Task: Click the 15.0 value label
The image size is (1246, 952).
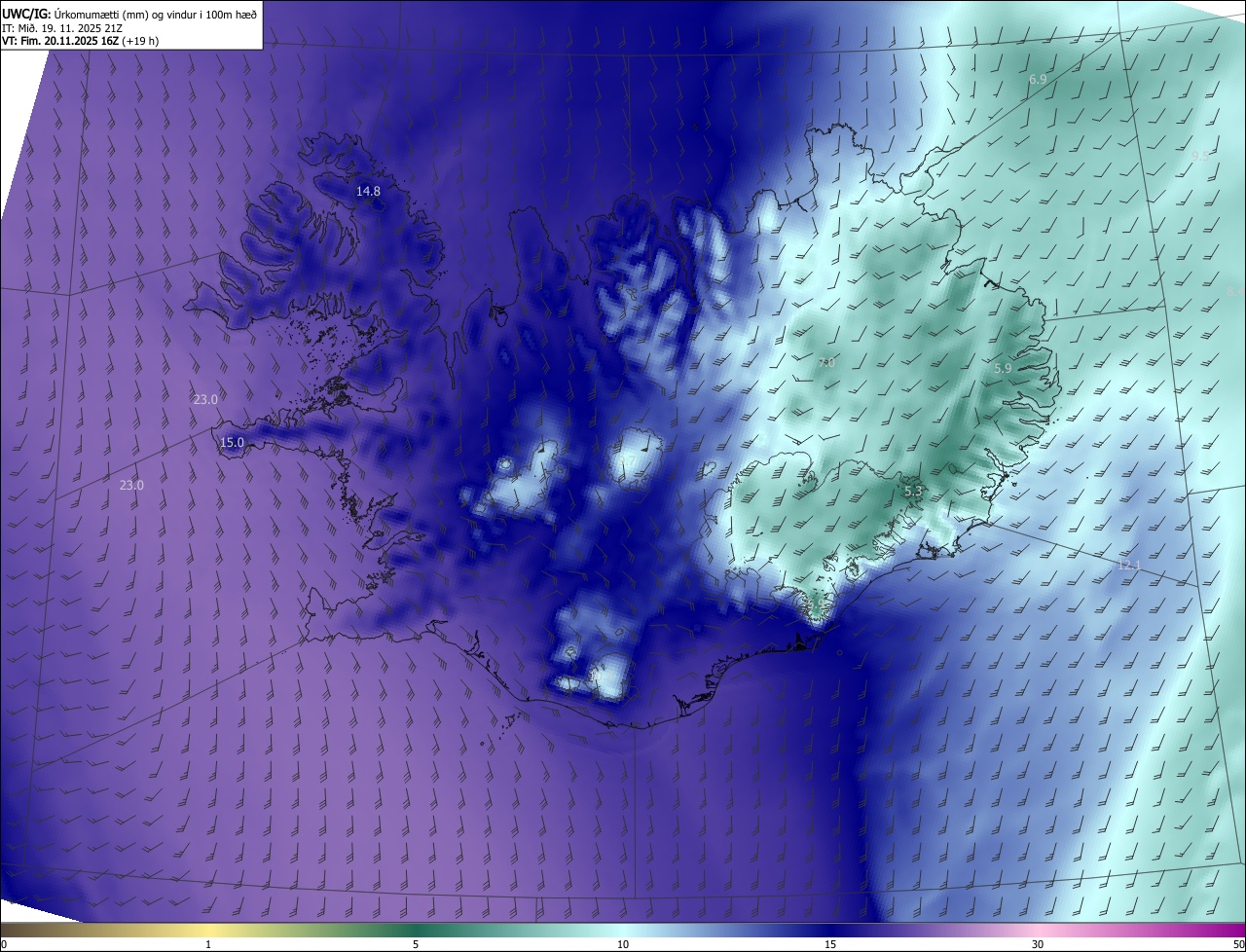Action: (x=232, y=443)
